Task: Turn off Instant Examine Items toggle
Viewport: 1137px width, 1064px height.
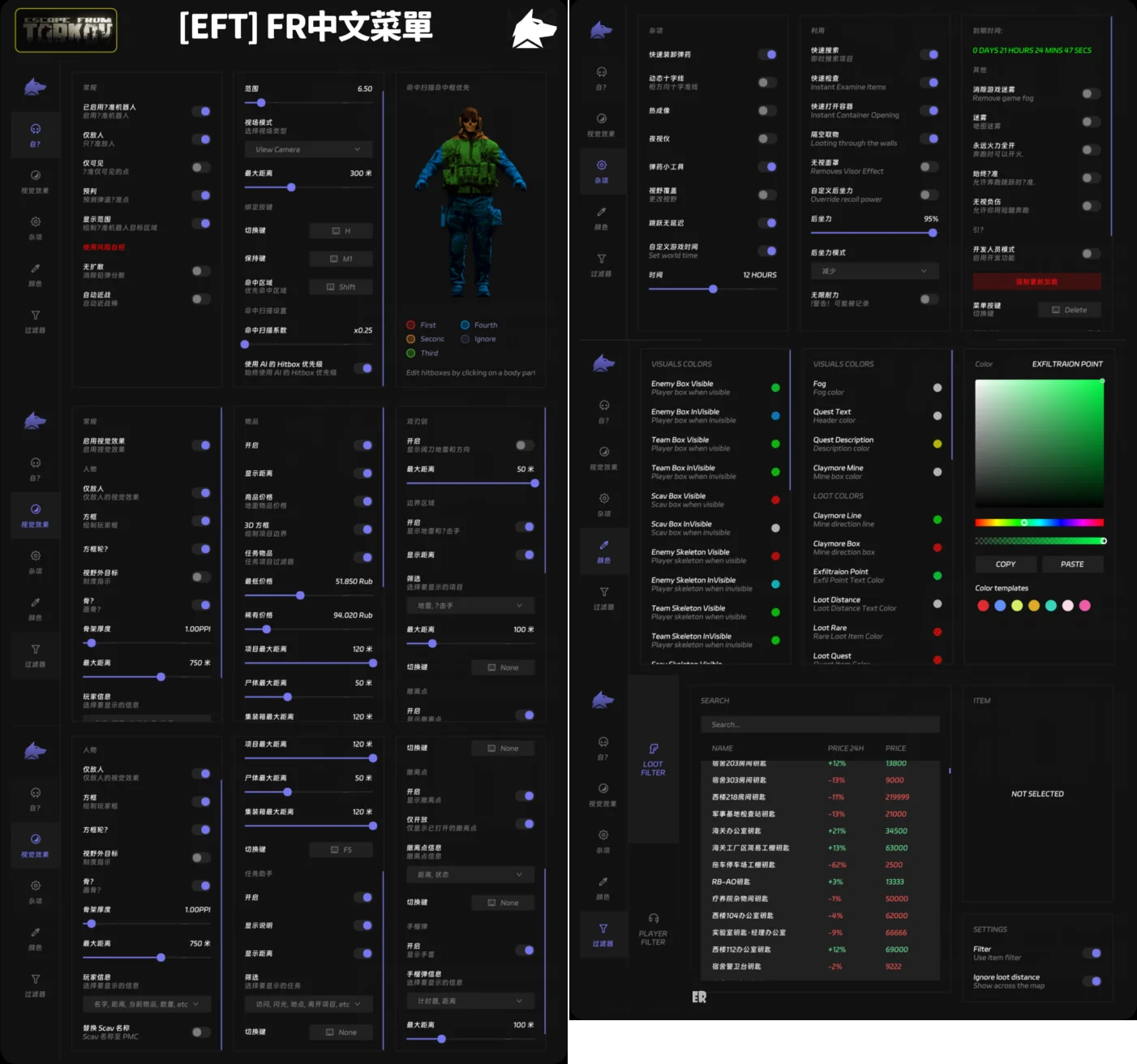Action: click(929, 83)
